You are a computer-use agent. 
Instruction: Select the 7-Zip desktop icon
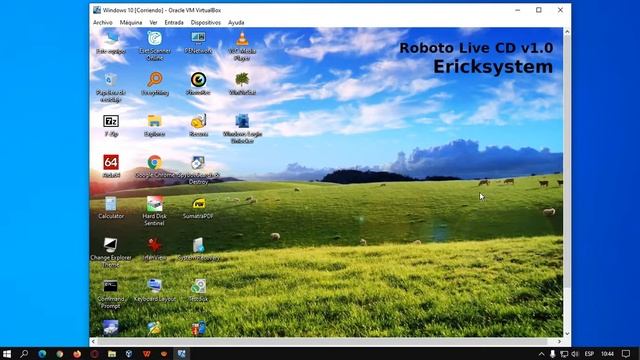[111, 125]
